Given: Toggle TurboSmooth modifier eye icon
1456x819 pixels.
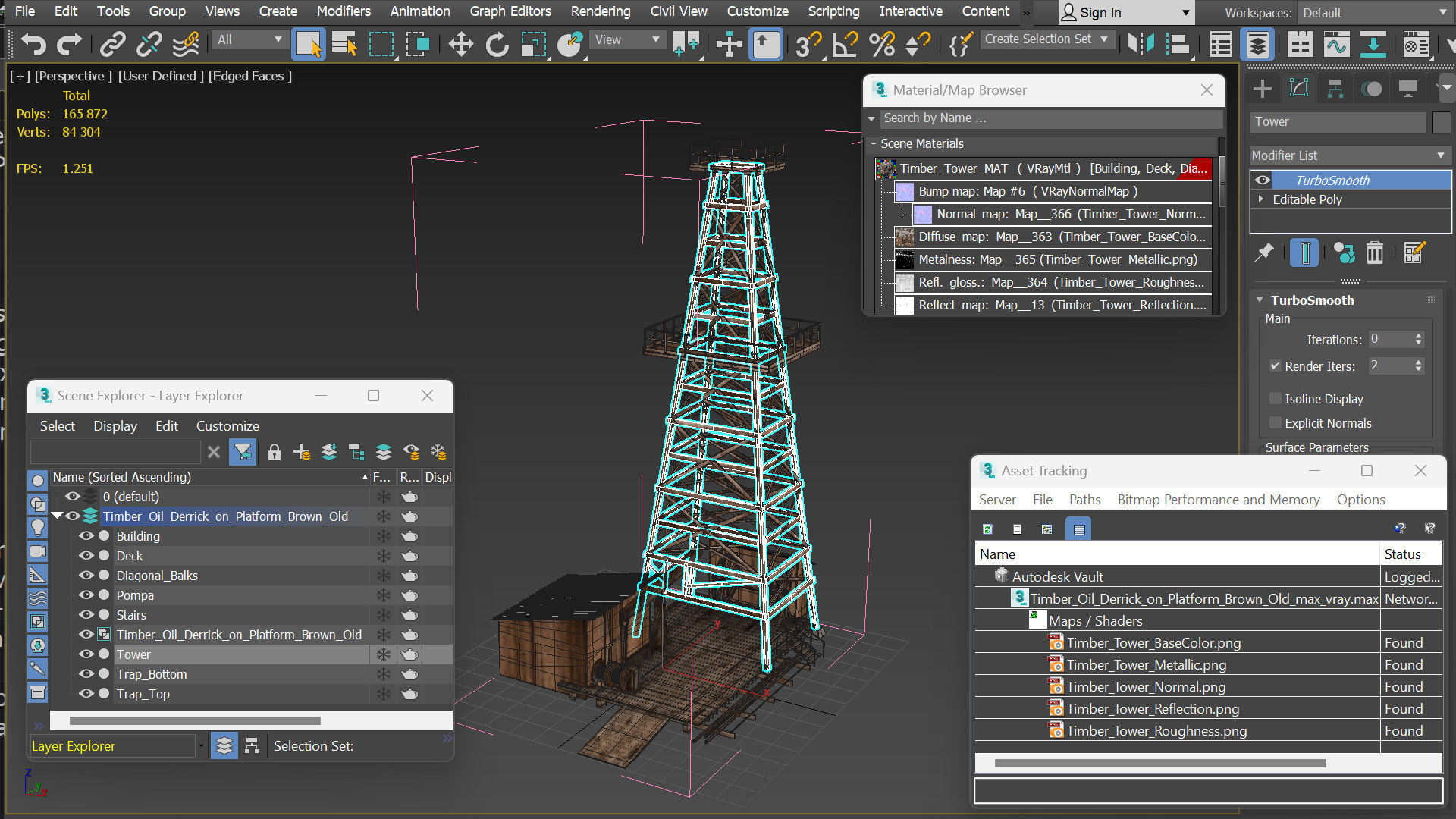Looking at the screenshot, I should pos(1262,180).
